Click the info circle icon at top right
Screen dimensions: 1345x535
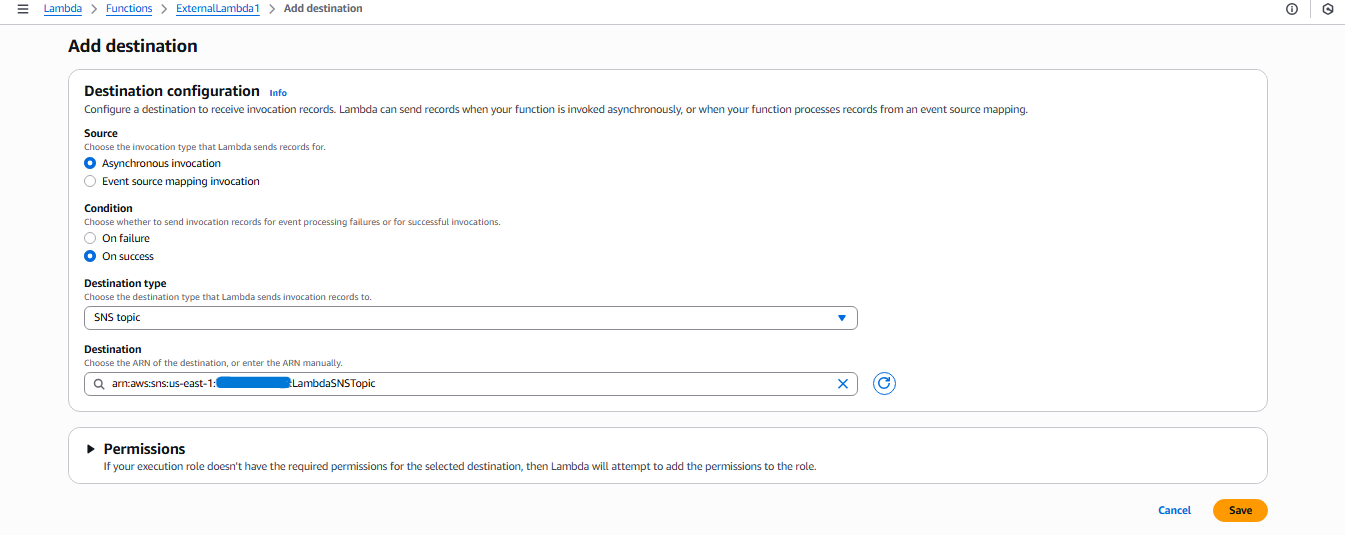coord(1292,9)
